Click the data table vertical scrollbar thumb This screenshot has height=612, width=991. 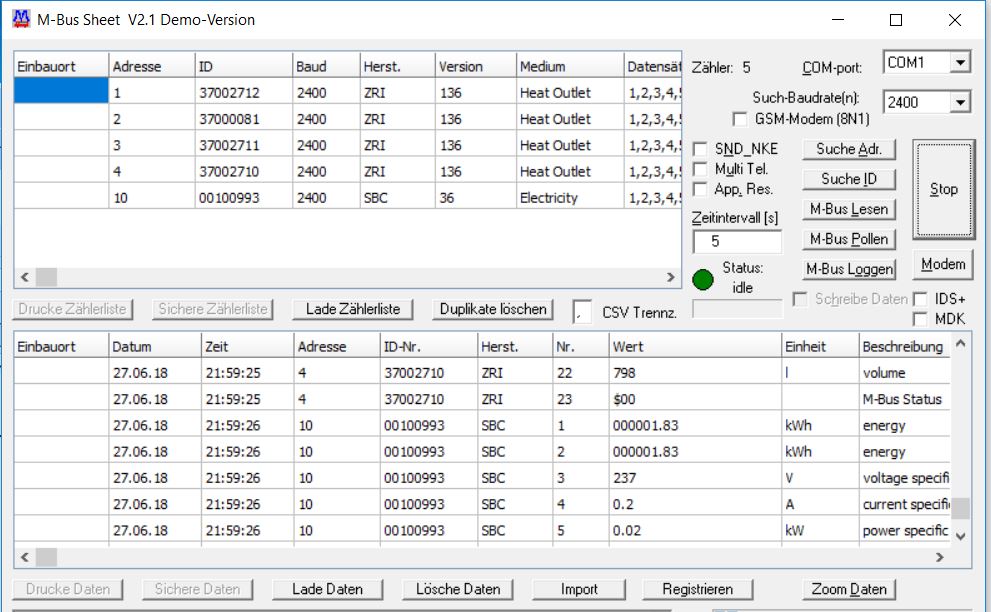(x=961, y=508)
